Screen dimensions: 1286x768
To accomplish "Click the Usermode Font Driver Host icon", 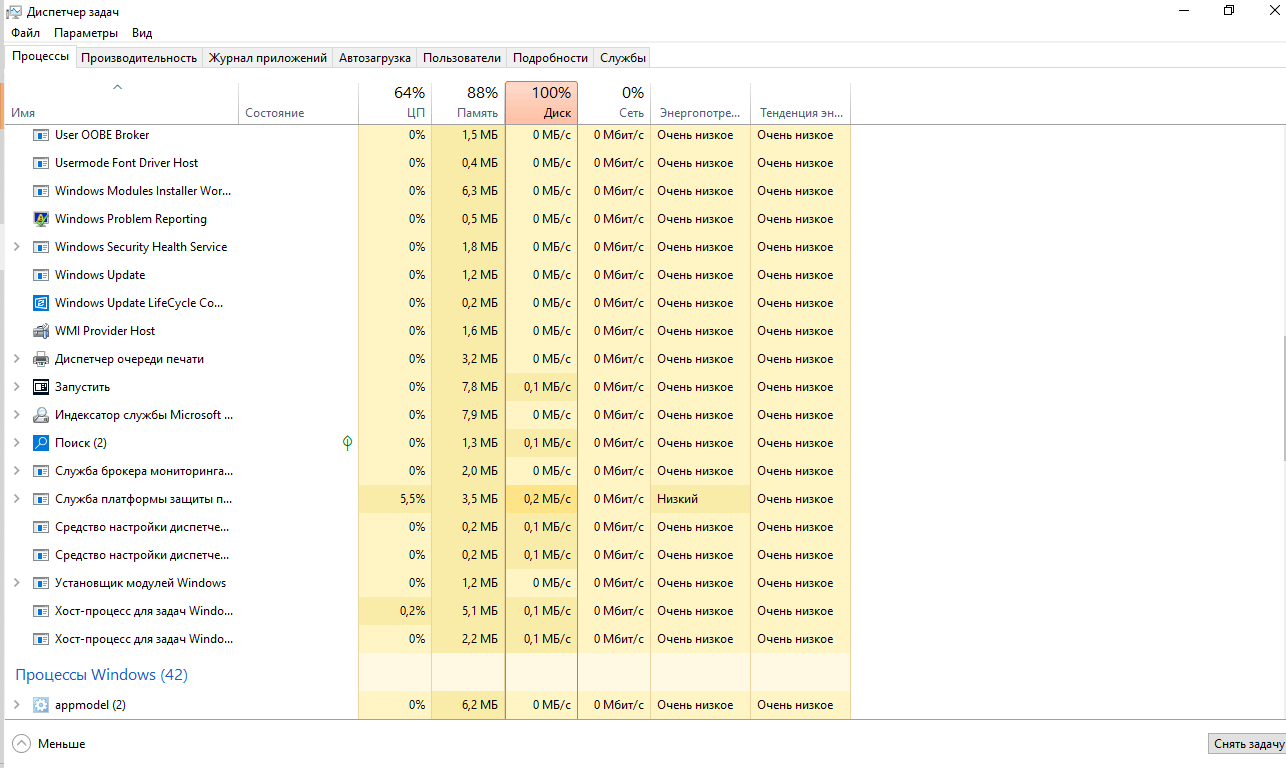I will [41, 162].
